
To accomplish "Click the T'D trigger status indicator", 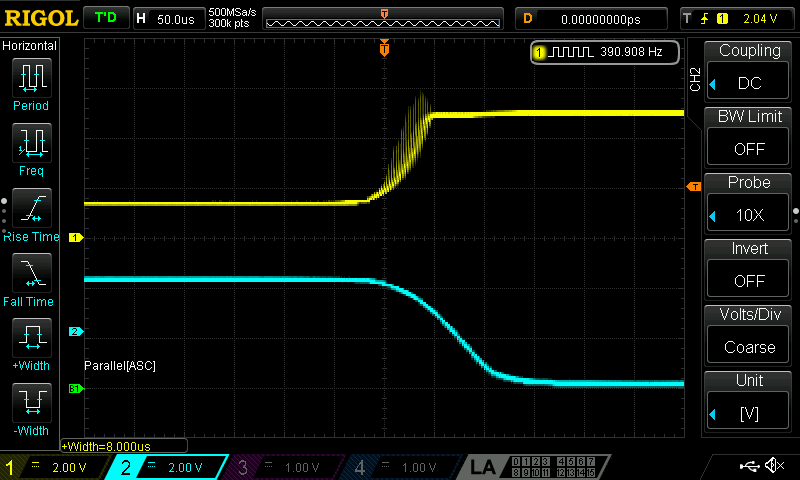I will pos(104,18).
